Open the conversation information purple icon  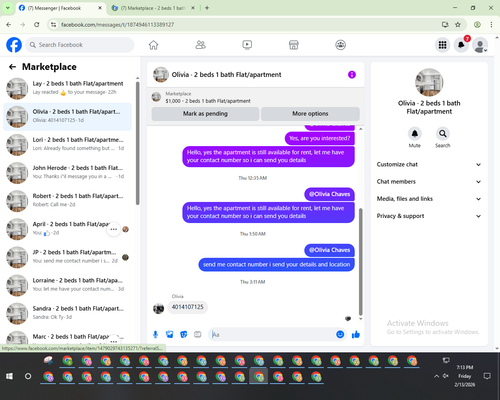pos(352,75)
